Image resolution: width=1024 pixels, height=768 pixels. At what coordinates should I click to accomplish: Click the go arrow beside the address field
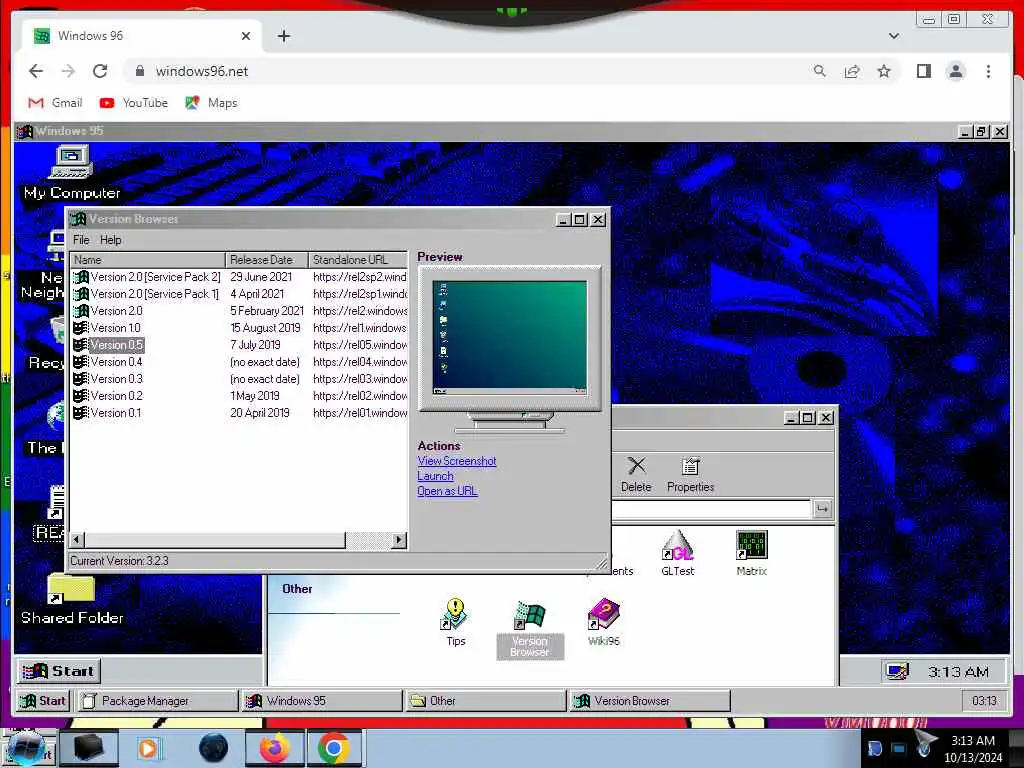pyautogui.click(x=822, y=508)
